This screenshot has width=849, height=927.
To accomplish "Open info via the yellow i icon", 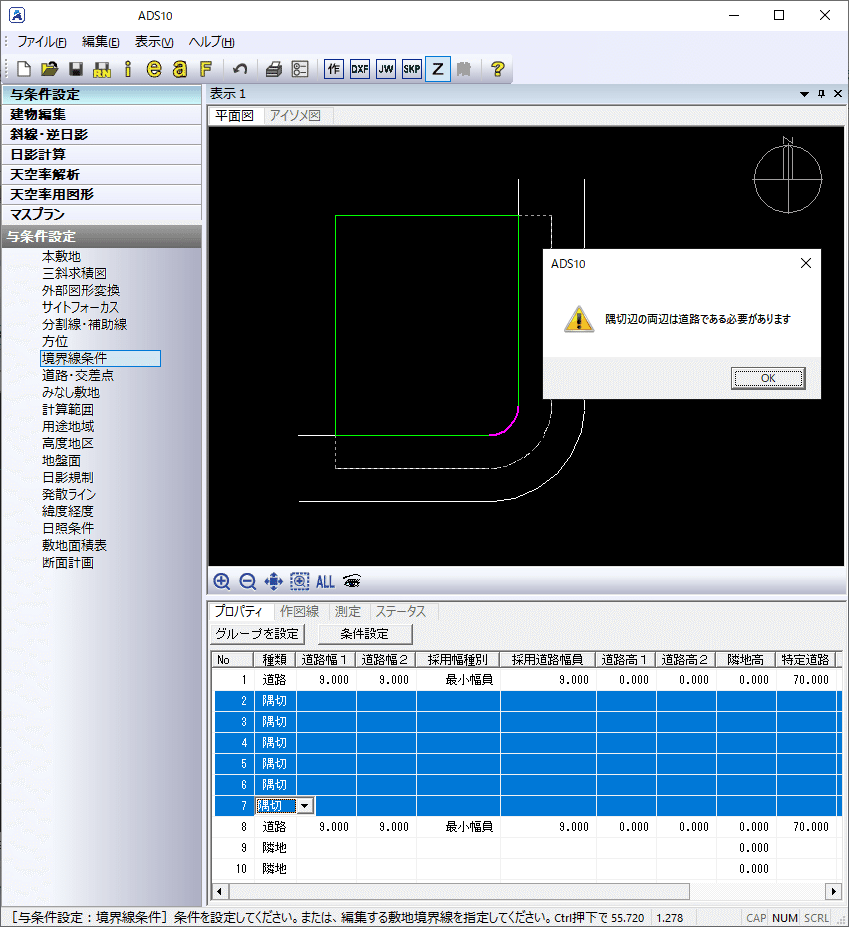I will click(128, 69).
